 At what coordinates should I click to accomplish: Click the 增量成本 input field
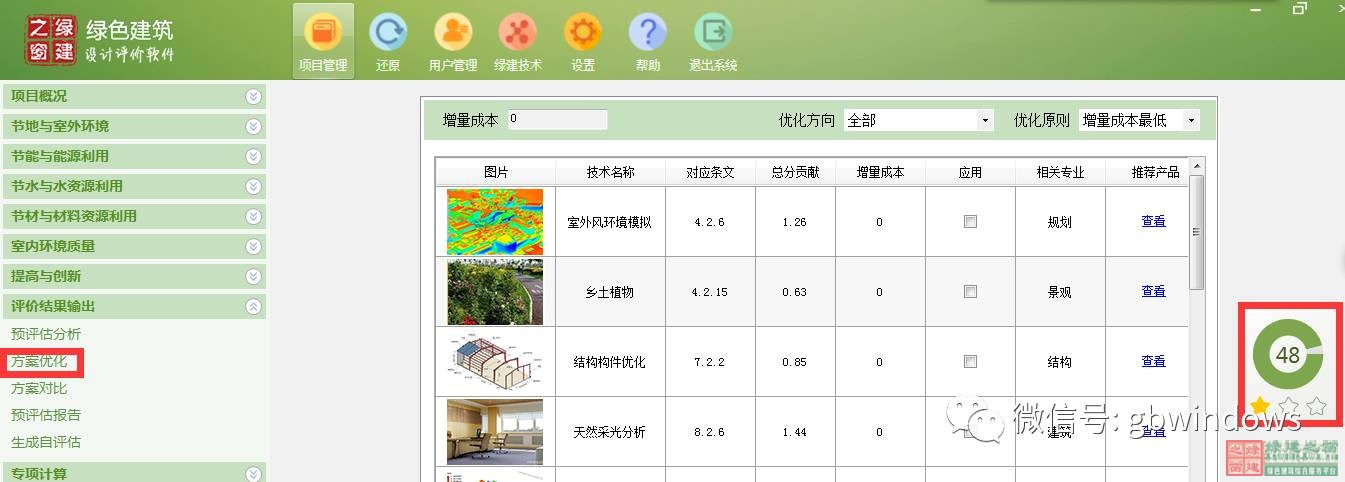tap(557, 120)
